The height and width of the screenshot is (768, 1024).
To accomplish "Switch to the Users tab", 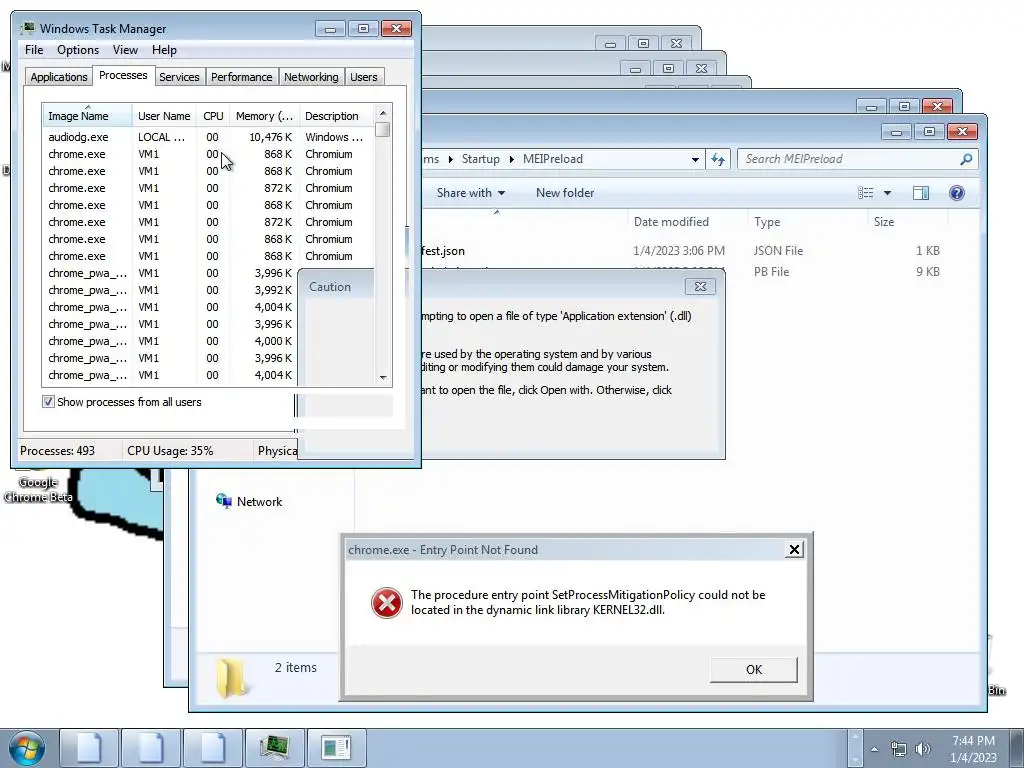I will click(x=363, y=77).
